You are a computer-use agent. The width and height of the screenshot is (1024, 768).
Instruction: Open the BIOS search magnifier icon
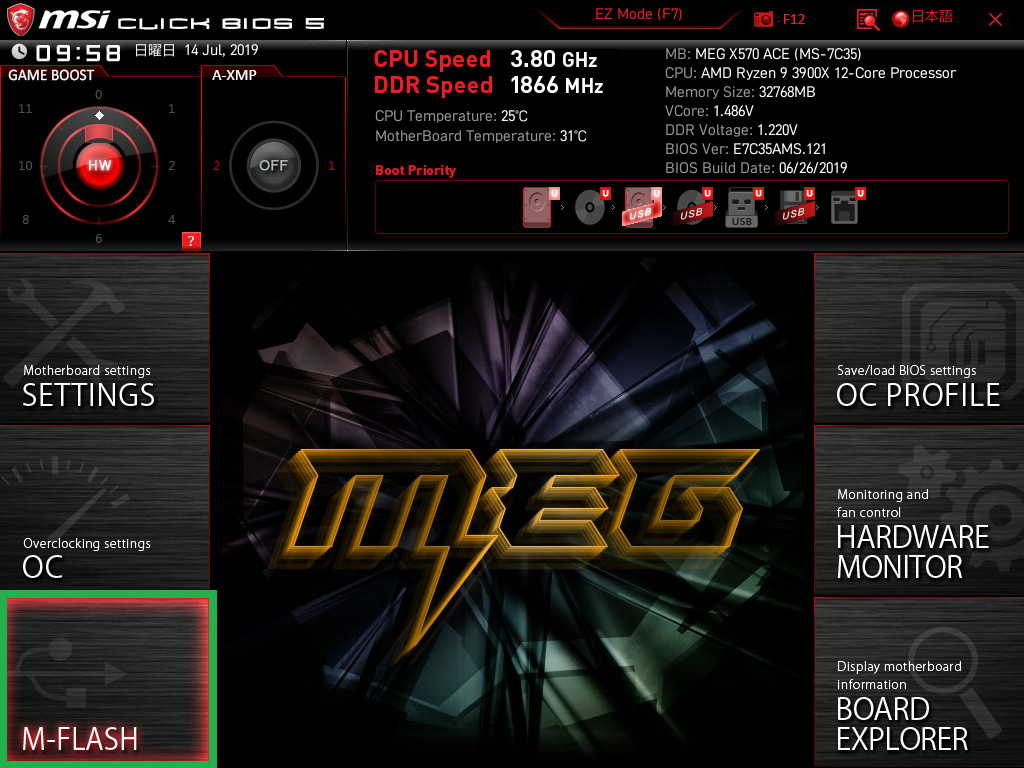pyautogui.click(x=867, y=19)
